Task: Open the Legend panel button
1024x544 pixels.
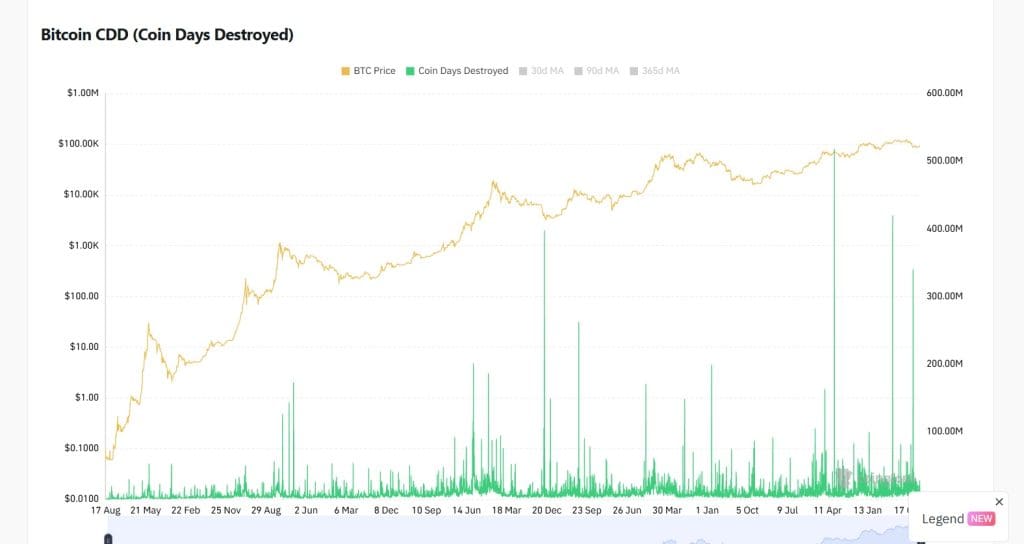Action: pos(943,519)
